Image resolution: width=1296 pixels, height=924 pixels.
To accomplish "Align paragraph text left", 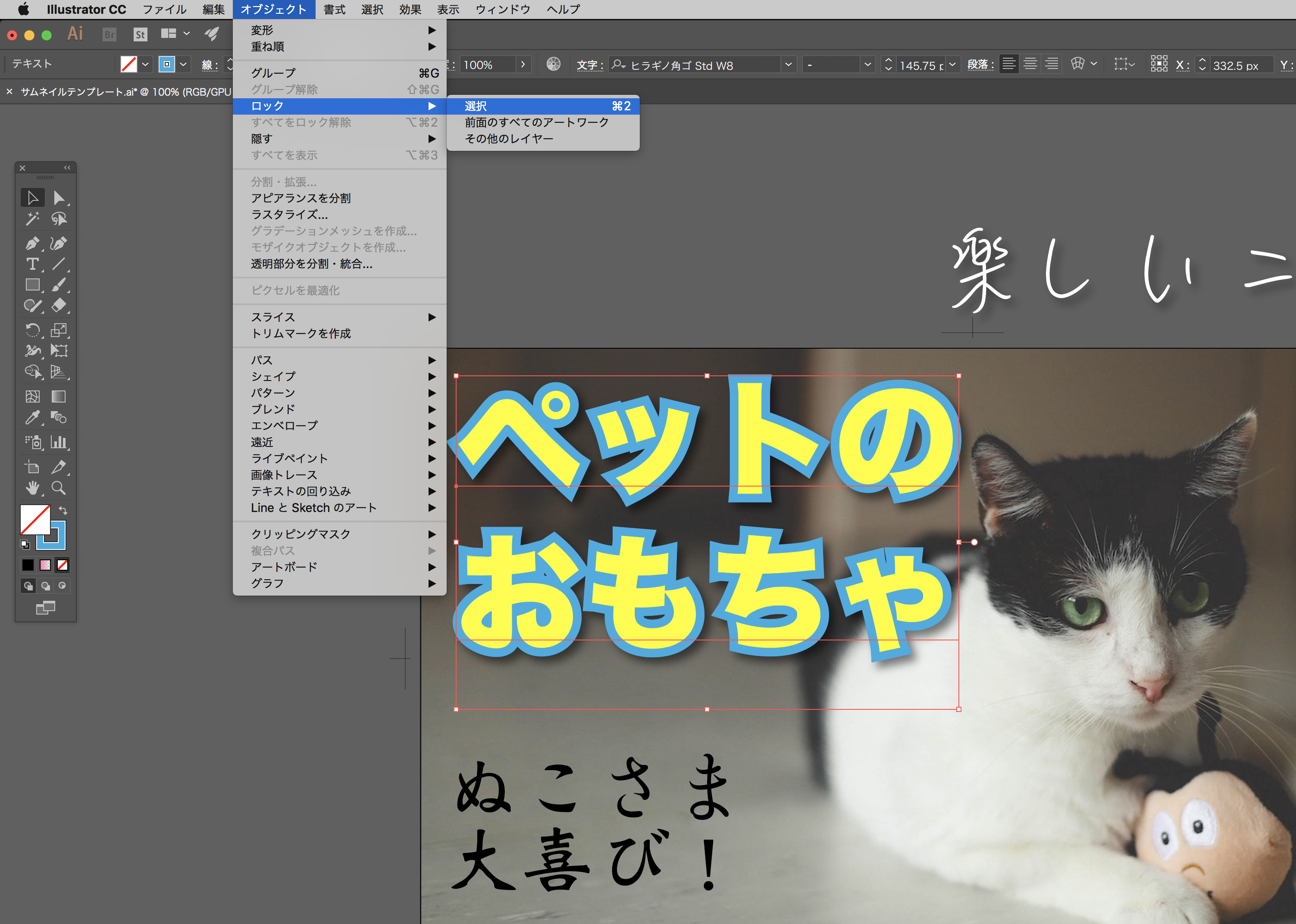I will tap(1008, 64).
